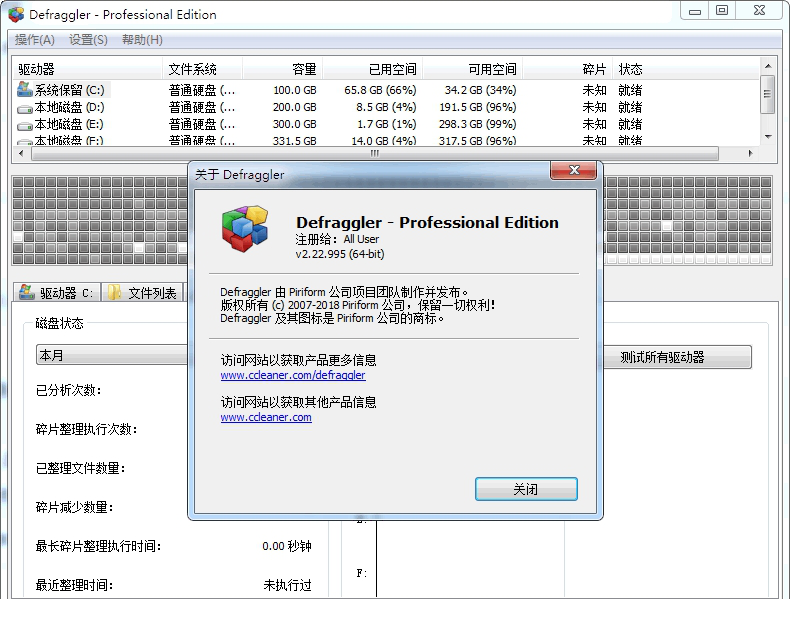Click the drive list scroll up arrow

(x=767, y=66)
